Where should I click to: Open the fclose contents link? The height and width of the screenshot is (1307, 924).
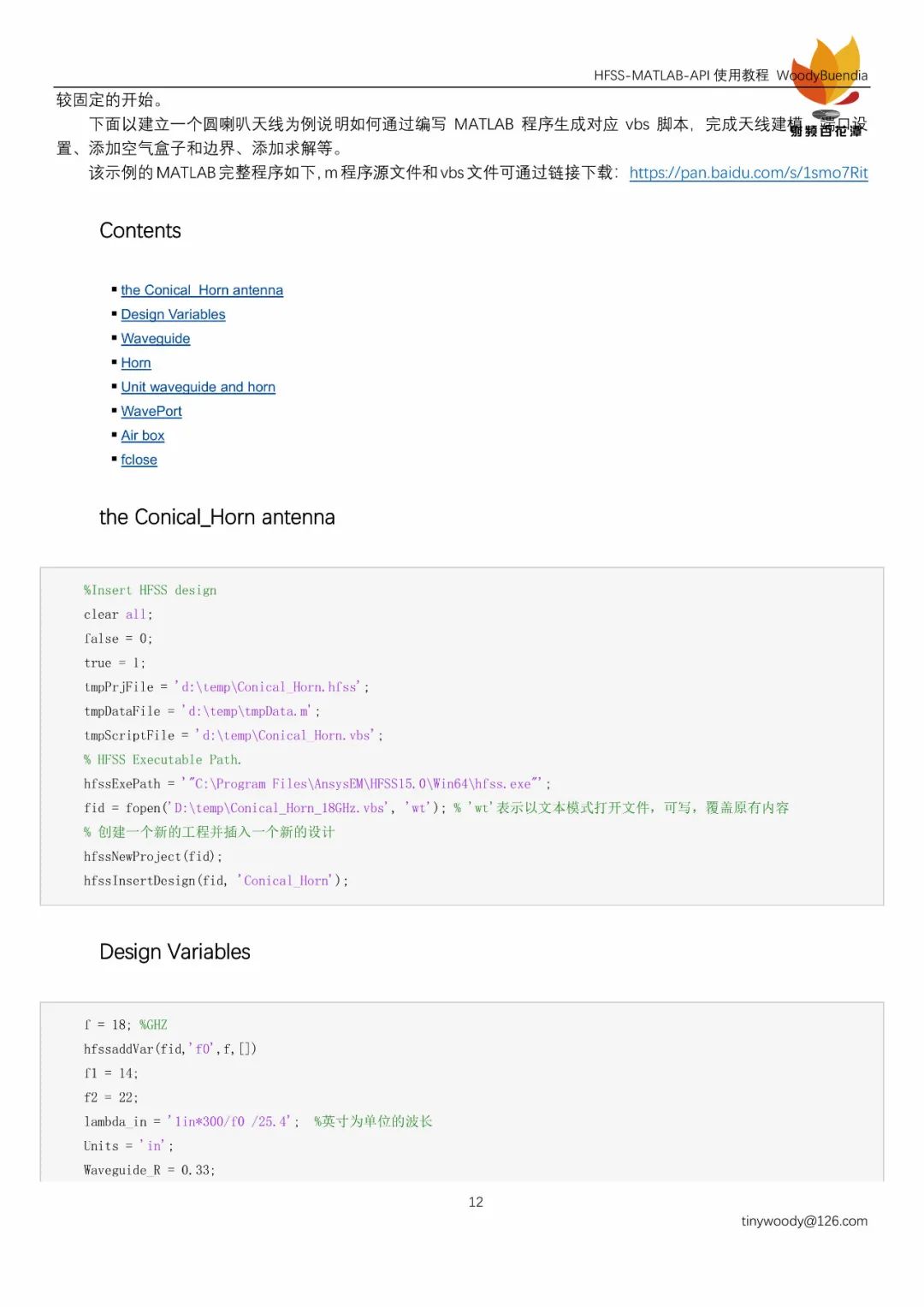coord(139,460)
